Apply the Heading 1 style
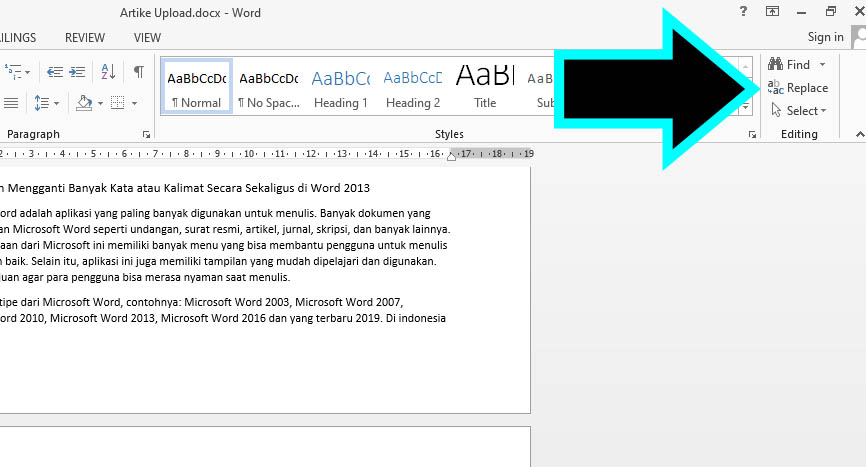The width and height of the screenshot is (866, 467). coord(341,86)
